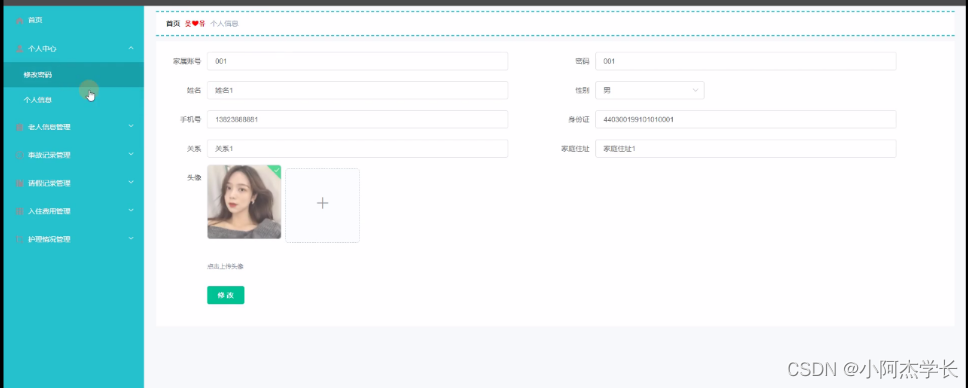The image size is (974, 388).
Task: Click the icon beside 入住费用管理
Action: click(19, 211)
